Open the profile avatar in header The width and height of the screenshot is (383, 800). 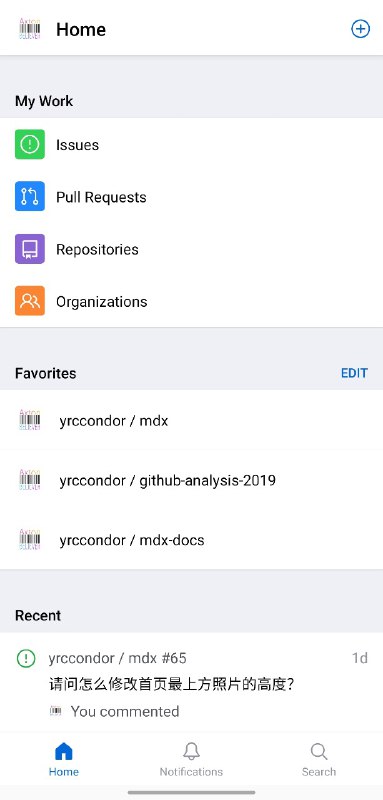click(x=30, y=29)
